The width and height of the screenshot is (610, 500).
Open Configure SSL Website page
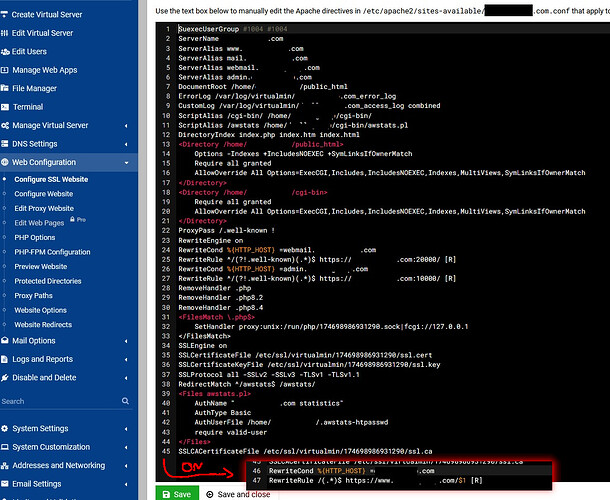(51, 179)
